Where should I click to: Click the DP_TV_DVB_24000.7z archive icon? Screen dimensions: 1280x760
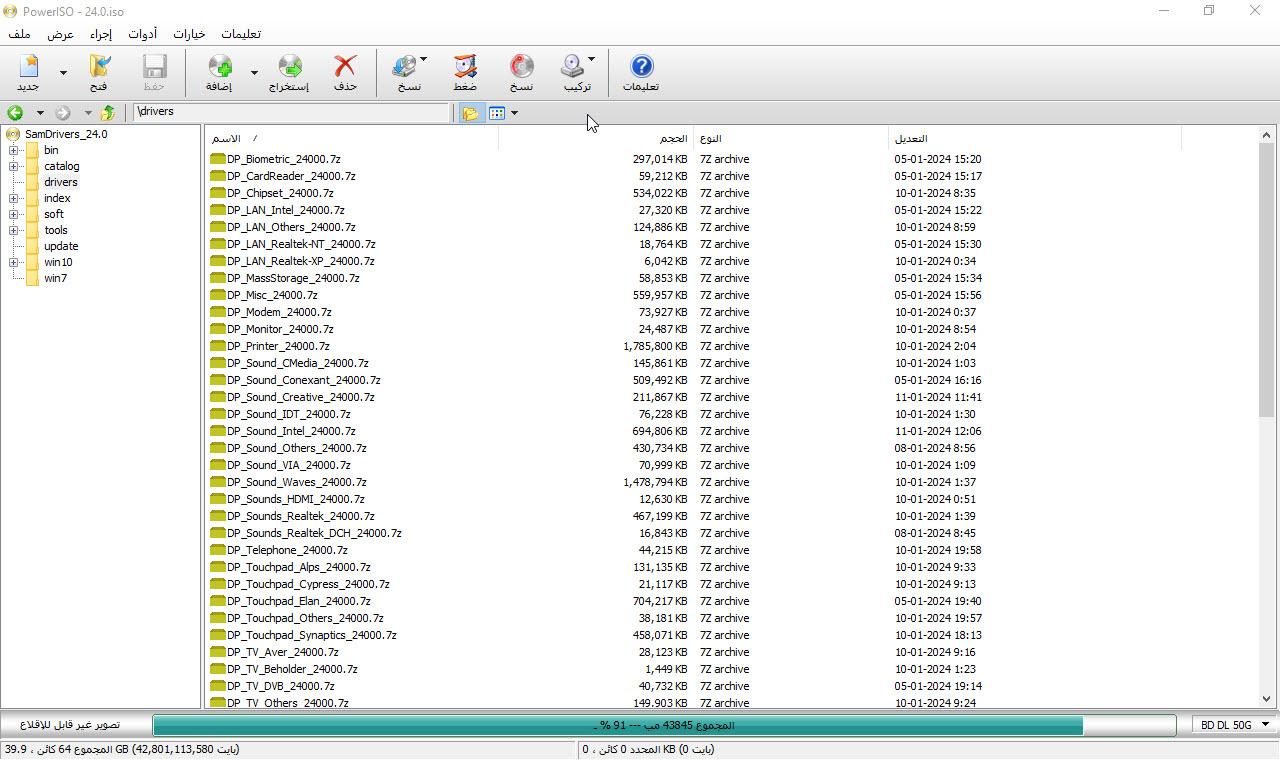[218, 686]
